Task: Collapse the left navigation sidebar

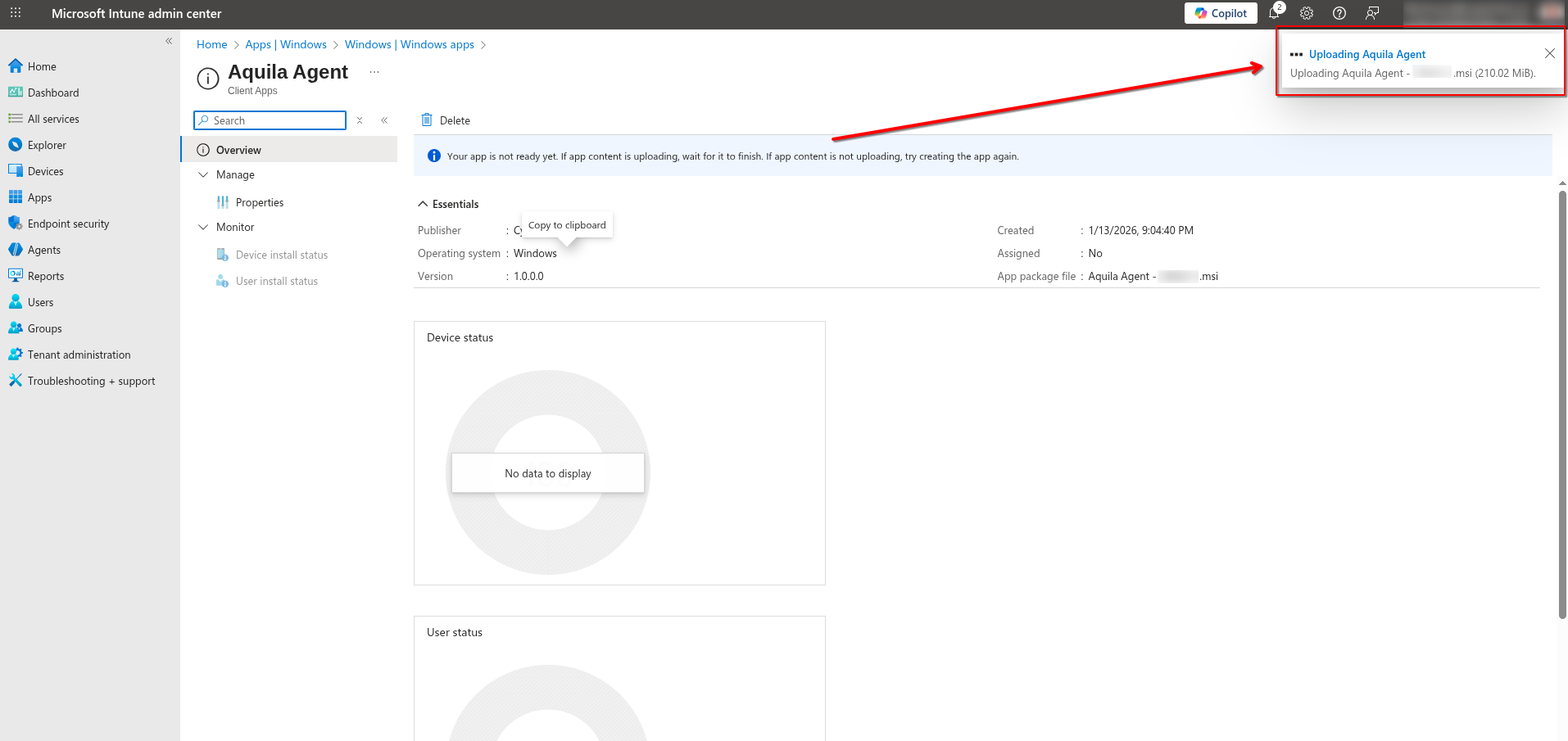Action: point(169,41)
